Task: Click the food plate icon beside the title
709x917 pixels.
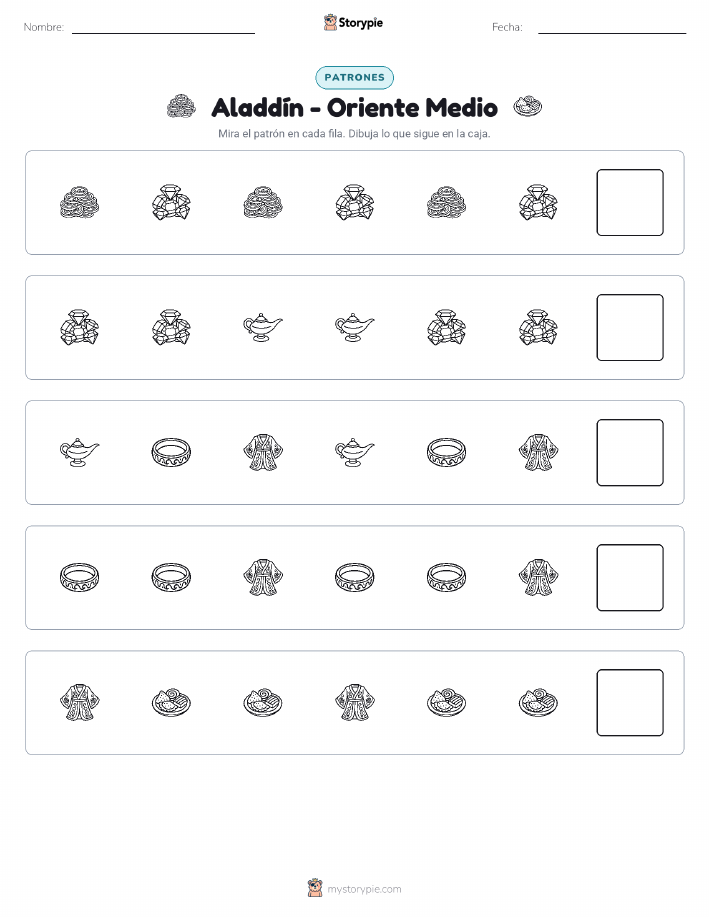Action: point(528,107)
